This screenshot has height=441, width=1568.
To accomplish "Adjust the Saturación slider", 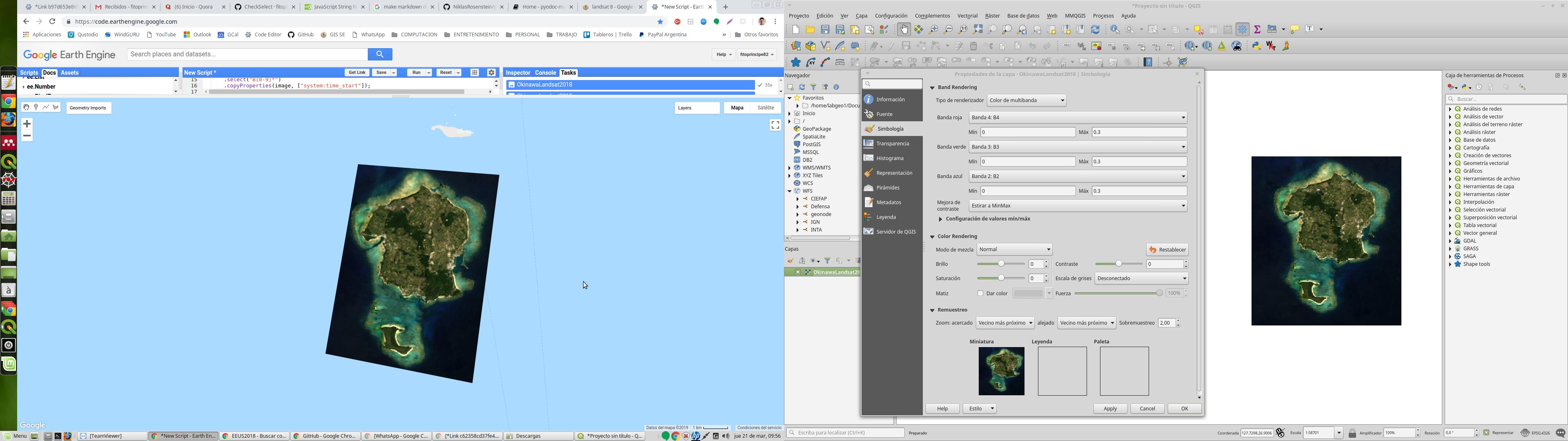I will click(1001, 278).
